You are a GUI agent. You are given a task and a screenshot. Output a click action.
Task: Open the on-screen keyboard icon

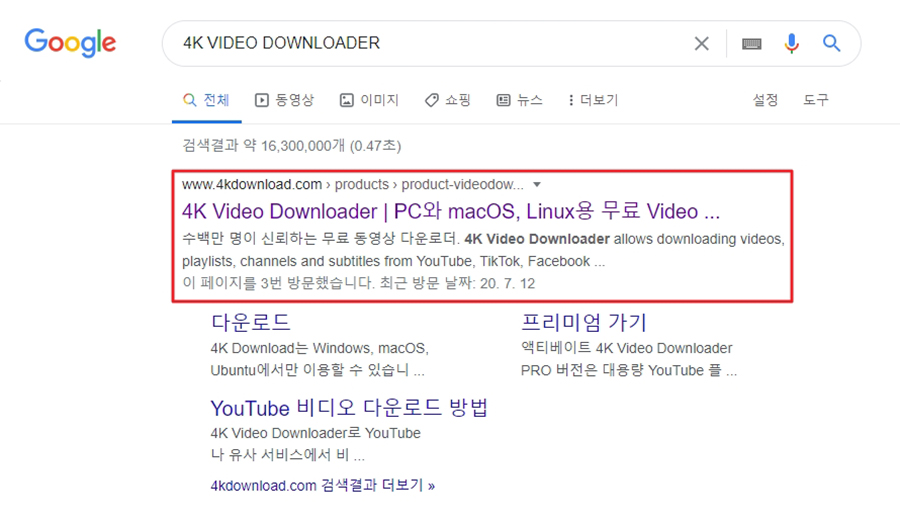[x=751, y=44]
